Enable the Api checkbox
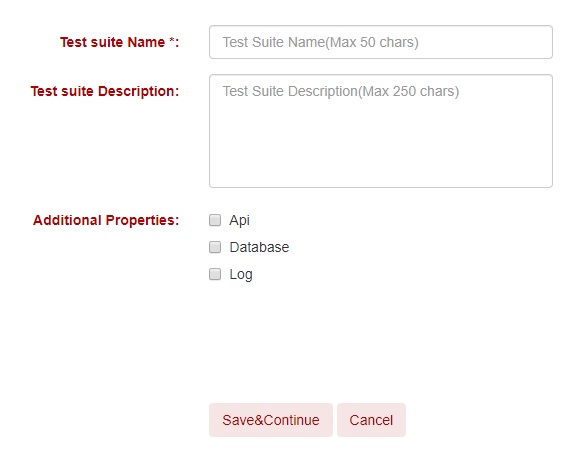585x449 pixels. (215, 220)
